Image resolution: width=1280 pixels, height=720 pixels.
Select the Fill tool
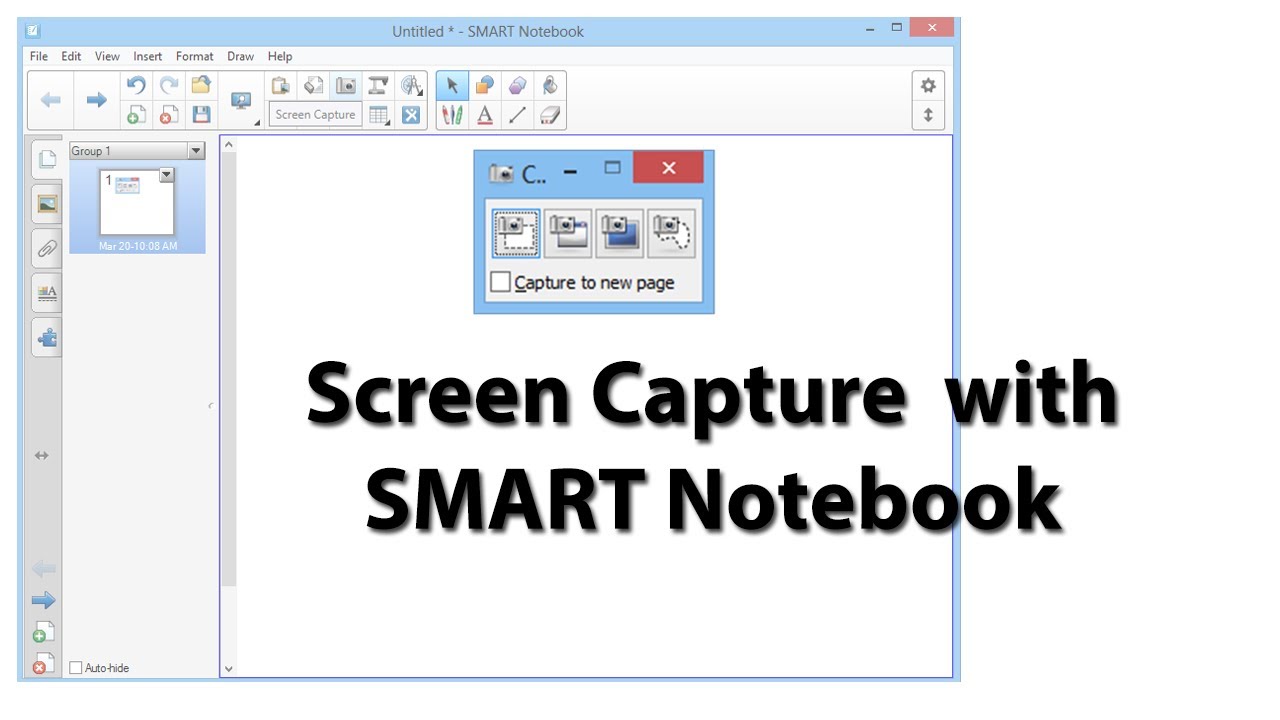click(550, 86)
